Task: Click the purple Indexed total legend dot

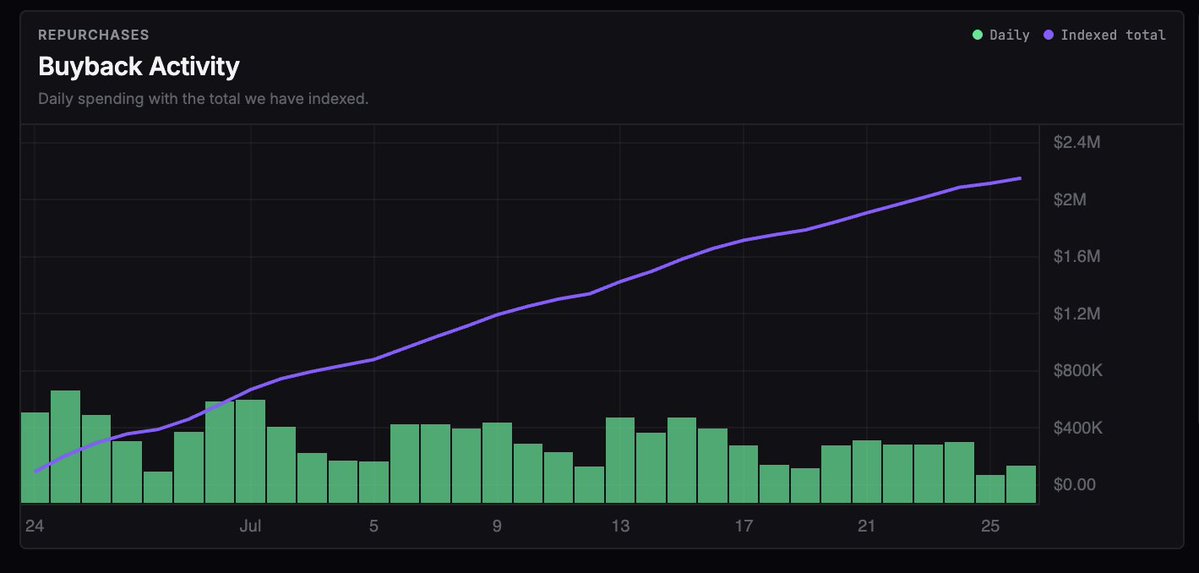Action: [1048, 35]
